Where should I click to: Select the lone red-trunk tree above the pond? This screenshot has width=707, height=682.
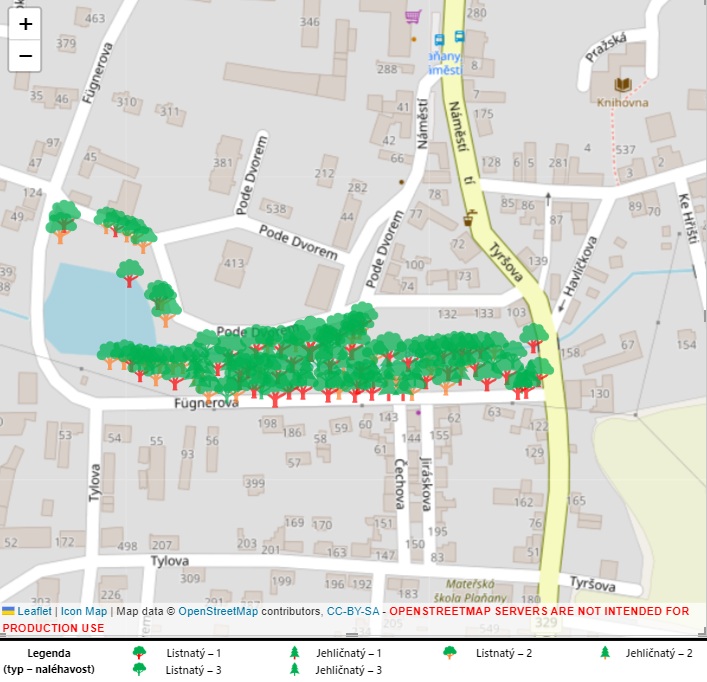pos(129,272)
